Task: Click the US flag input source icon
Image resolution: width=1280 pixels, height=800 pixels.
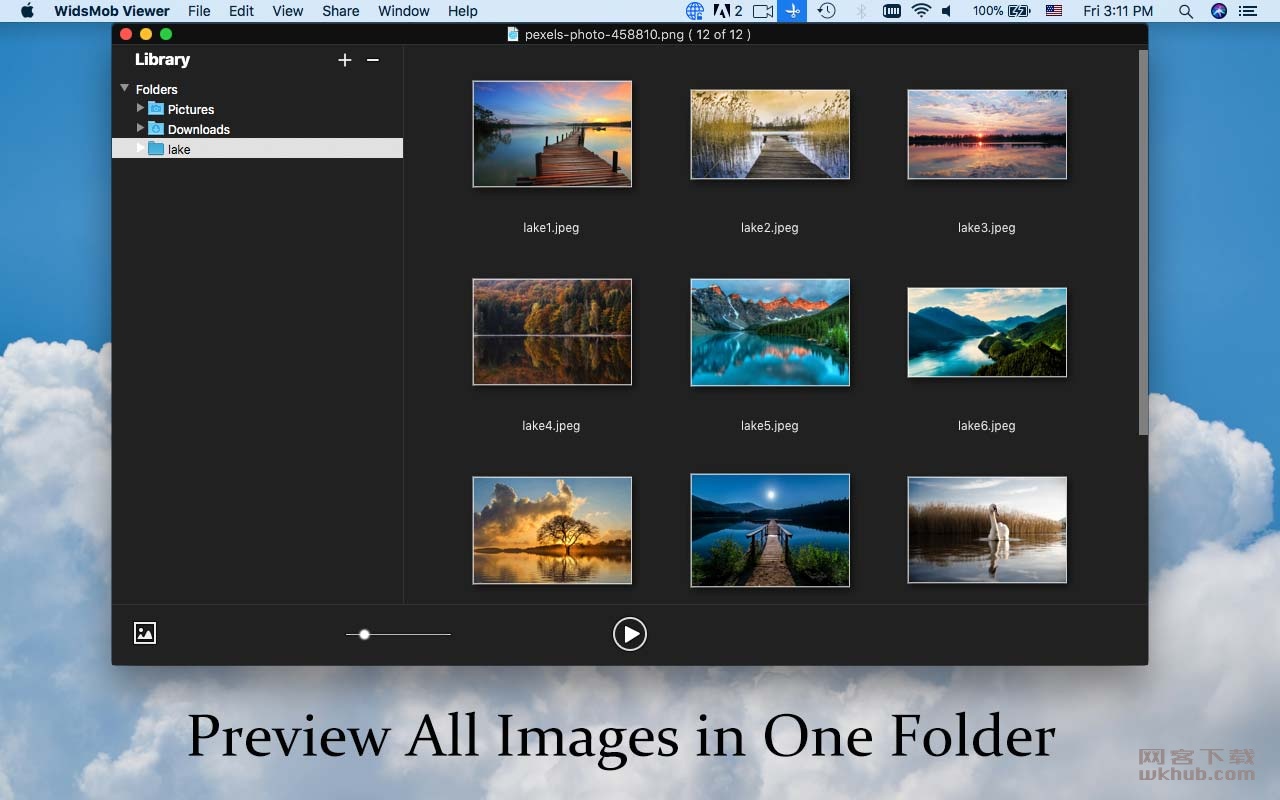Action: coord(1054,11)
